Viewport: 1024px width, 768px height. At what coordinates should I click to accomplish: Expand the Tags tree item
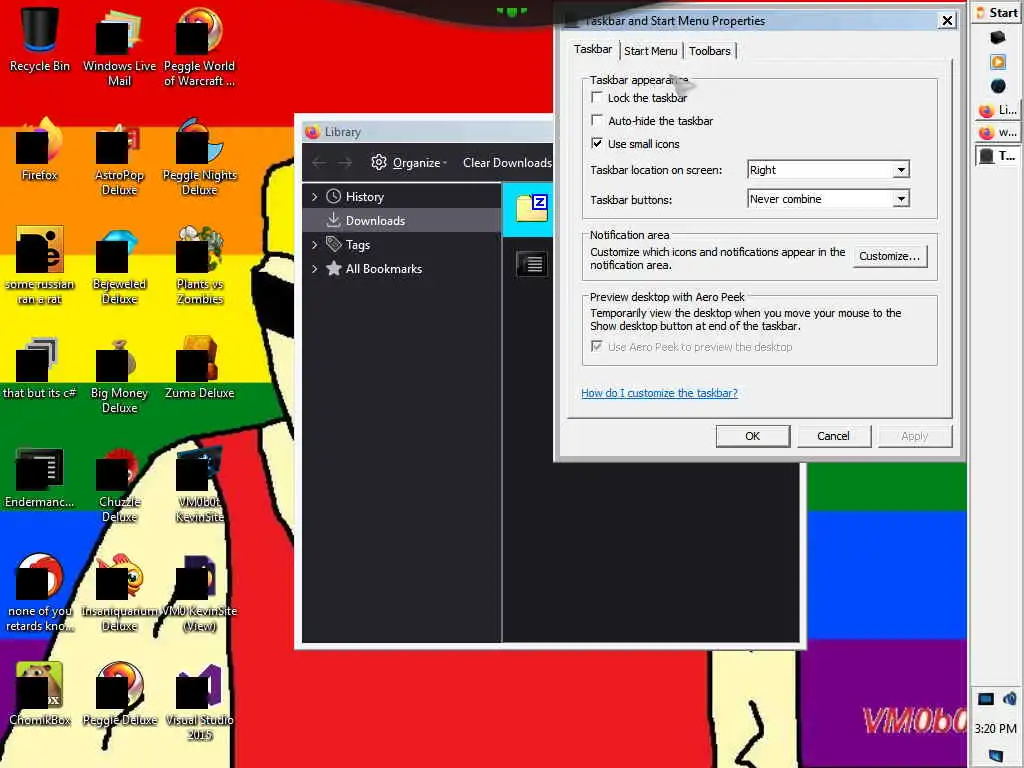coord(315,245)
